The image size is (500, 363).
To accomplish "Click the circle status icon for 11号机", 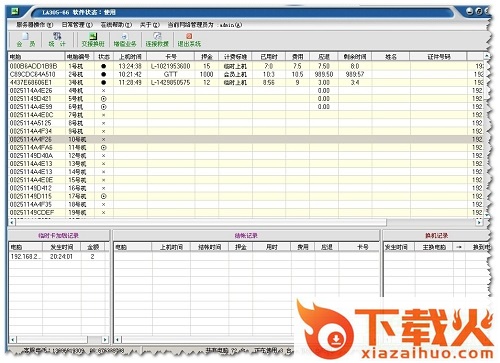I will 104,148.
